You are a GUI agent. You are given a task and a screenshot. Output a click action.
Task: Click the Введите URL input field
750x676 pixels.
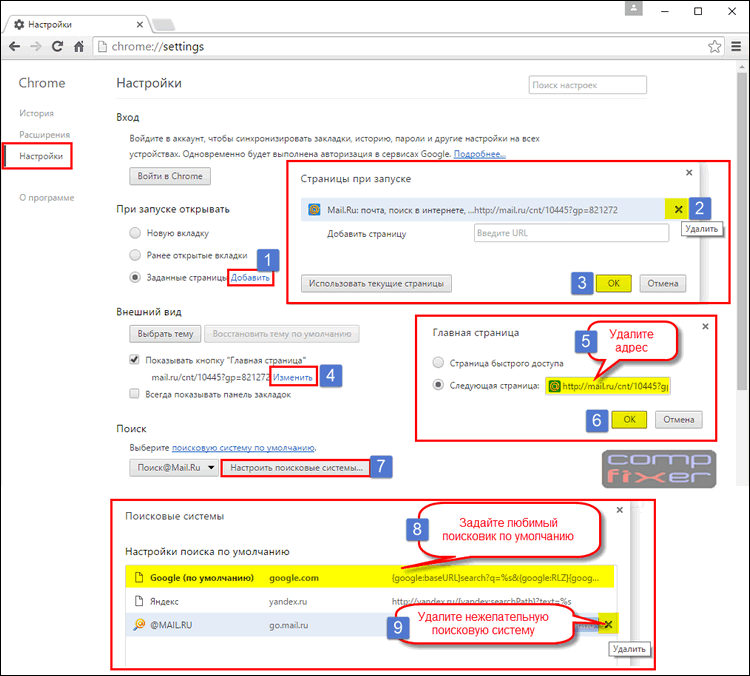coord(571,233)
